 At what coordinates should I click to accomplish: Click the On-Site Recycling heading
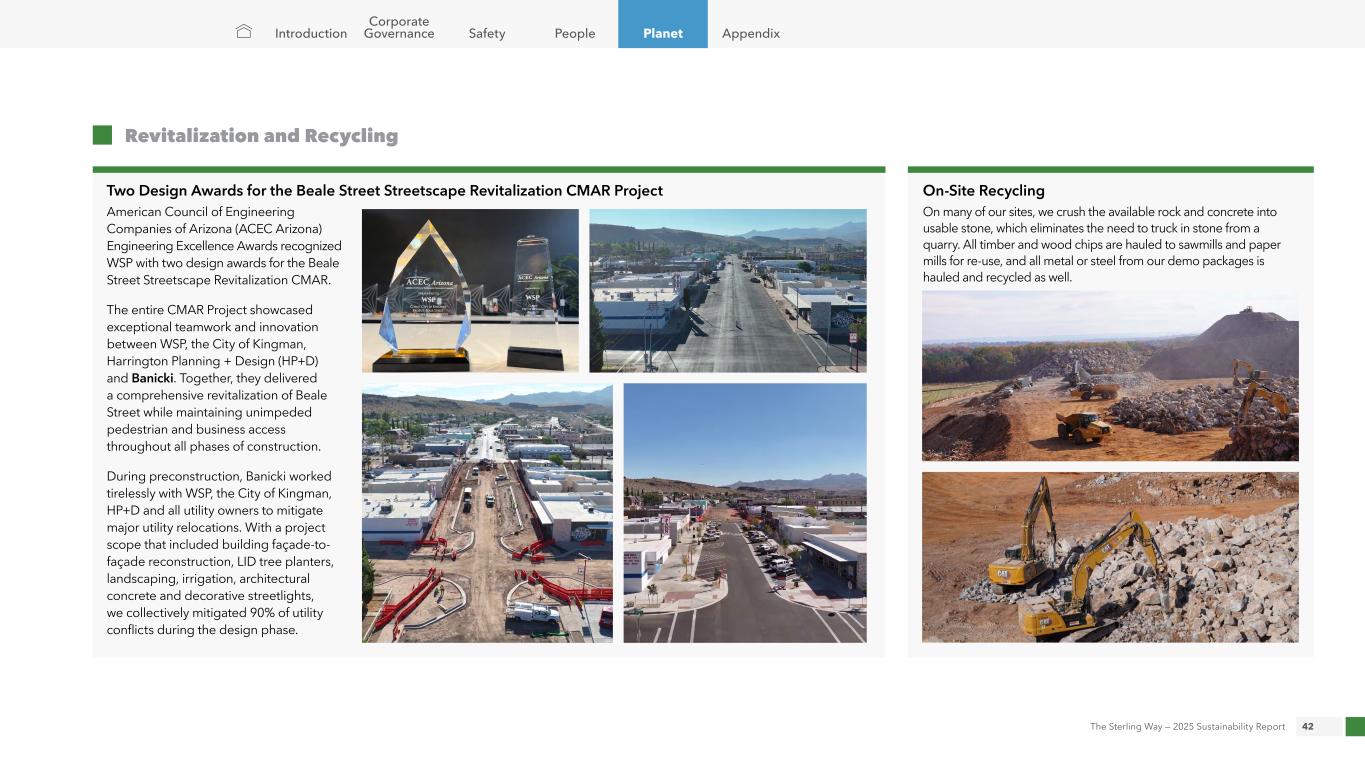[x=983, y=190]
